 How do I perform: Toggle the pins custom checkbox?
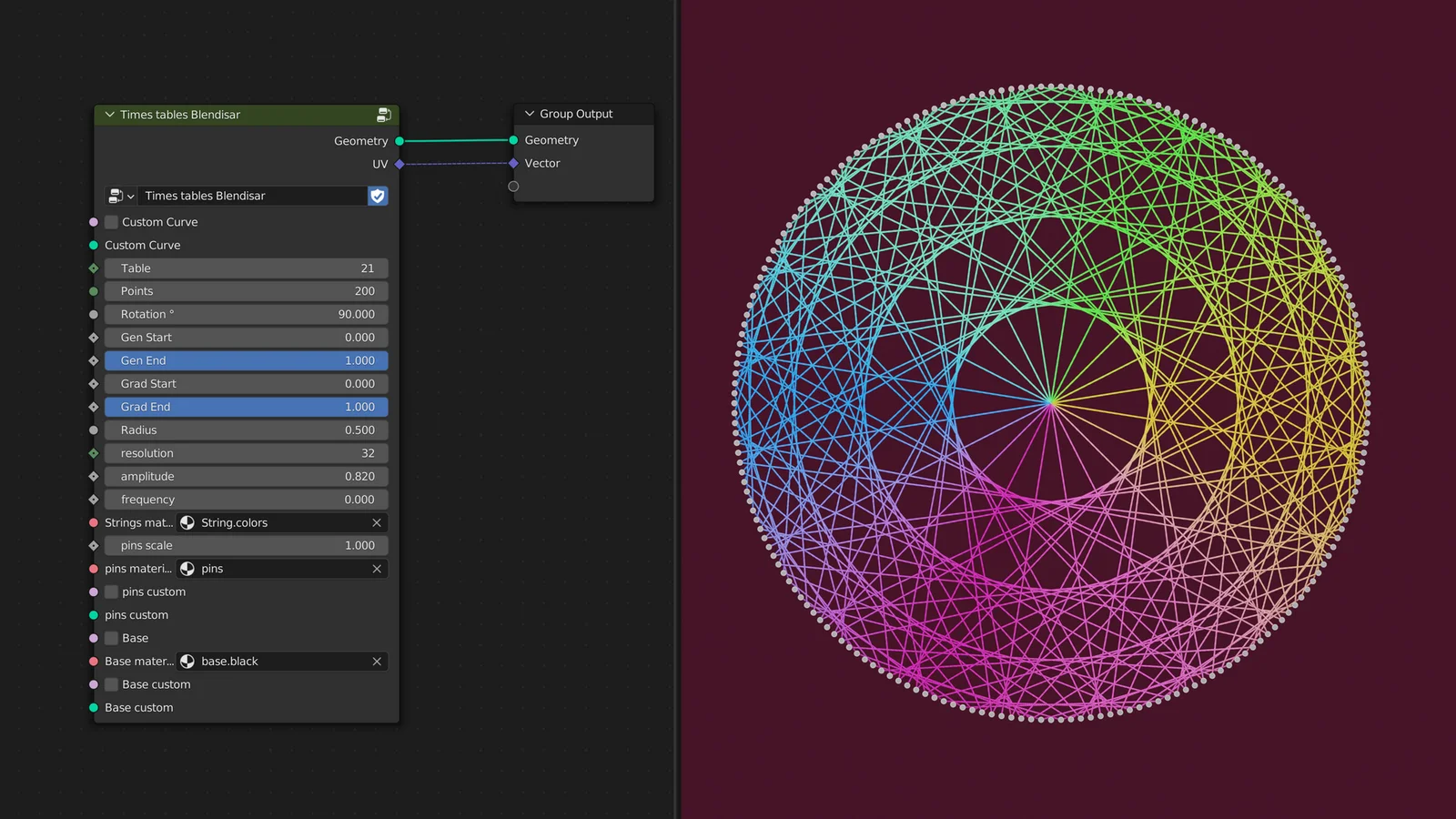pos(112,592)
